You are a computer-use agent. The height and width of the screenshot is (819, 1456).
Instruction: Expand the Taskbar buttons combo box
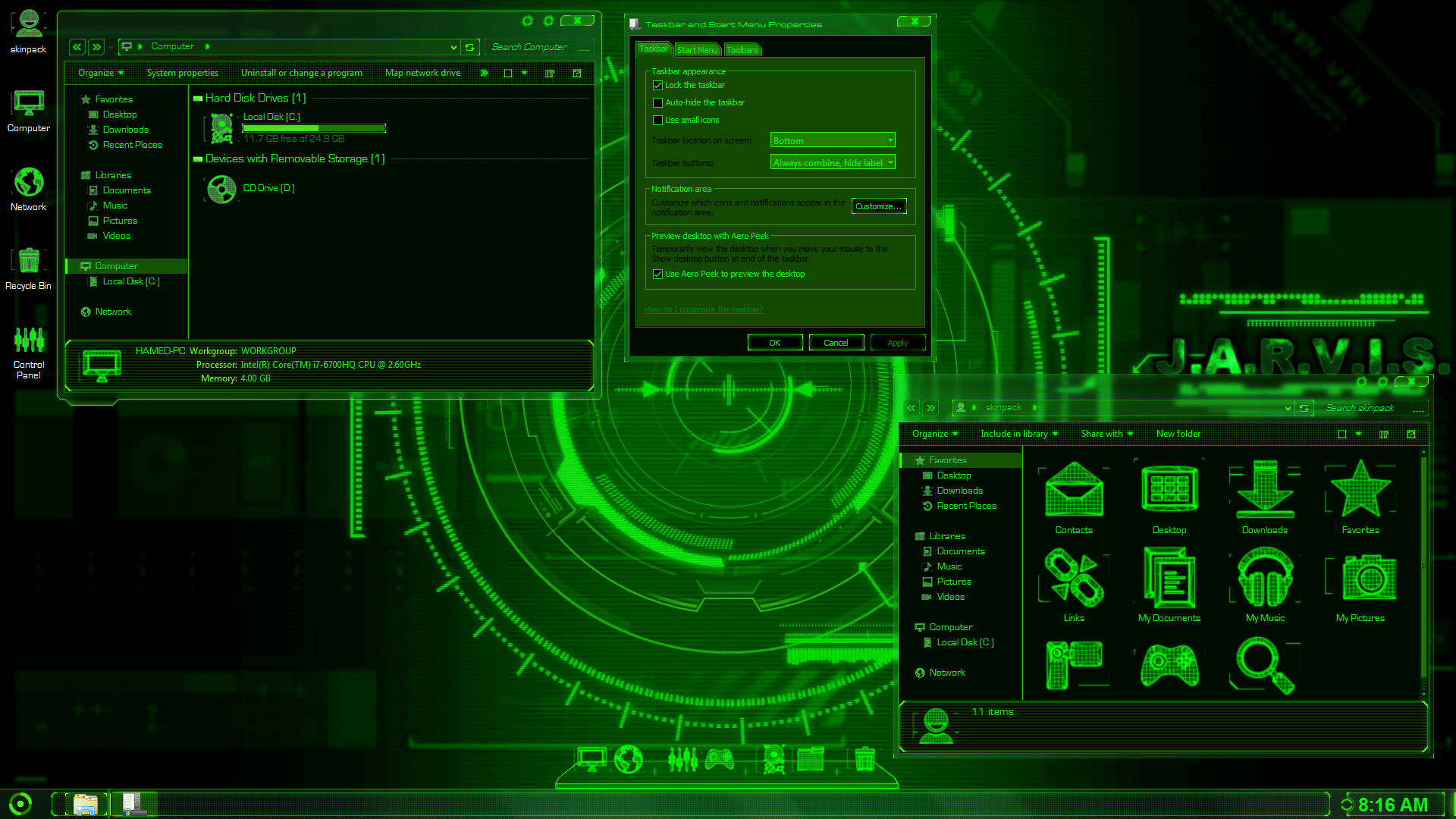coord(833,162)
